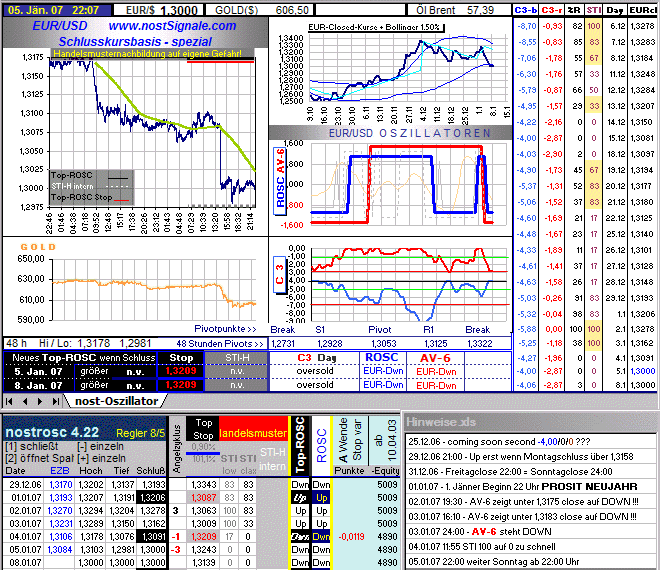This screenshot has width=660, height=570.
Task: Click the red AV-6 status header
Action: click(x=435, y=358)
